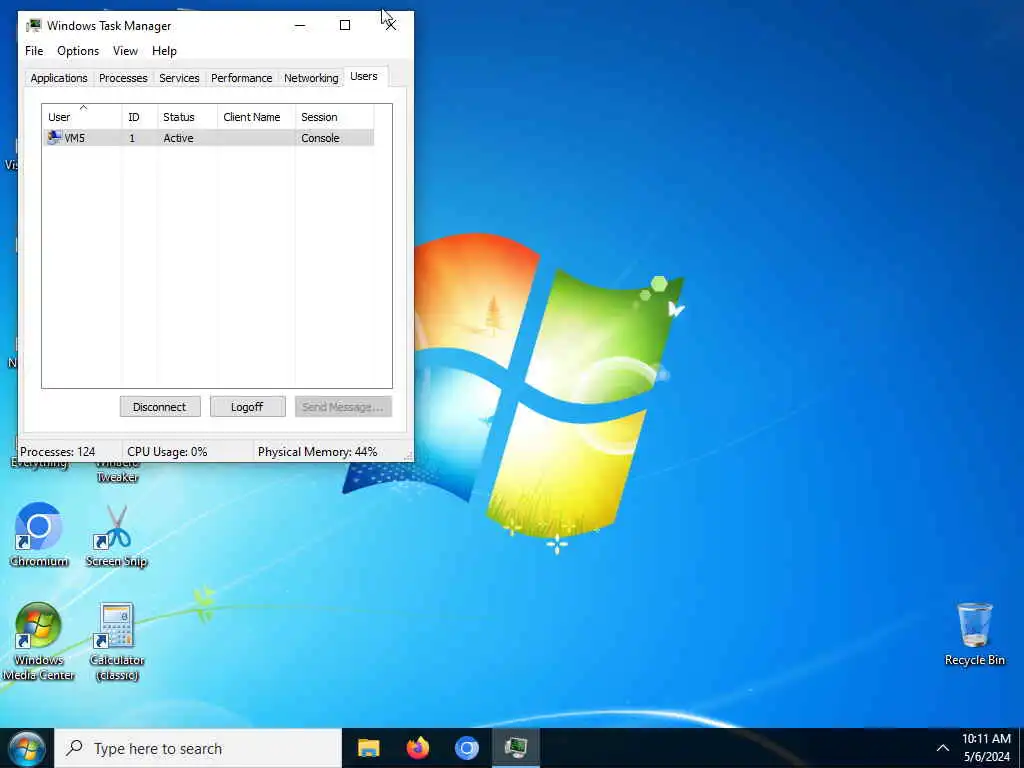This screenshot has width=1024, height=768.
Task: Minimize the Windows Task Manager window
Action: click(x=300, y=25)
